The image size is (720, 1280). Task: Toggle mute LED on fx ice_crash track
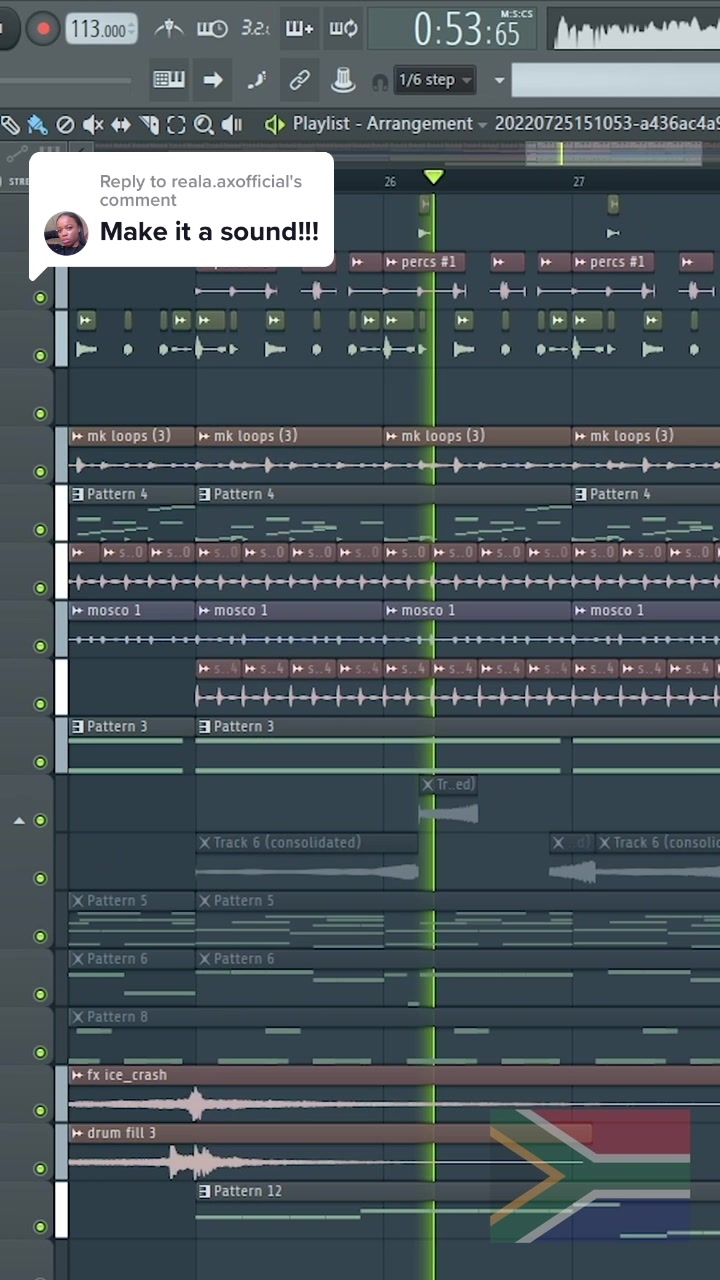tap(40, 1110)
